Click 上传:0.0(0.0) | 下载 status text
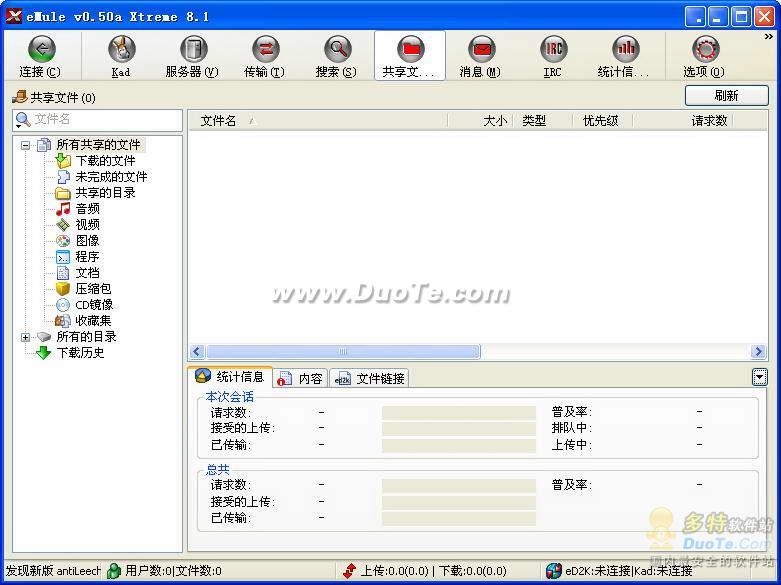 pos(433,571)
